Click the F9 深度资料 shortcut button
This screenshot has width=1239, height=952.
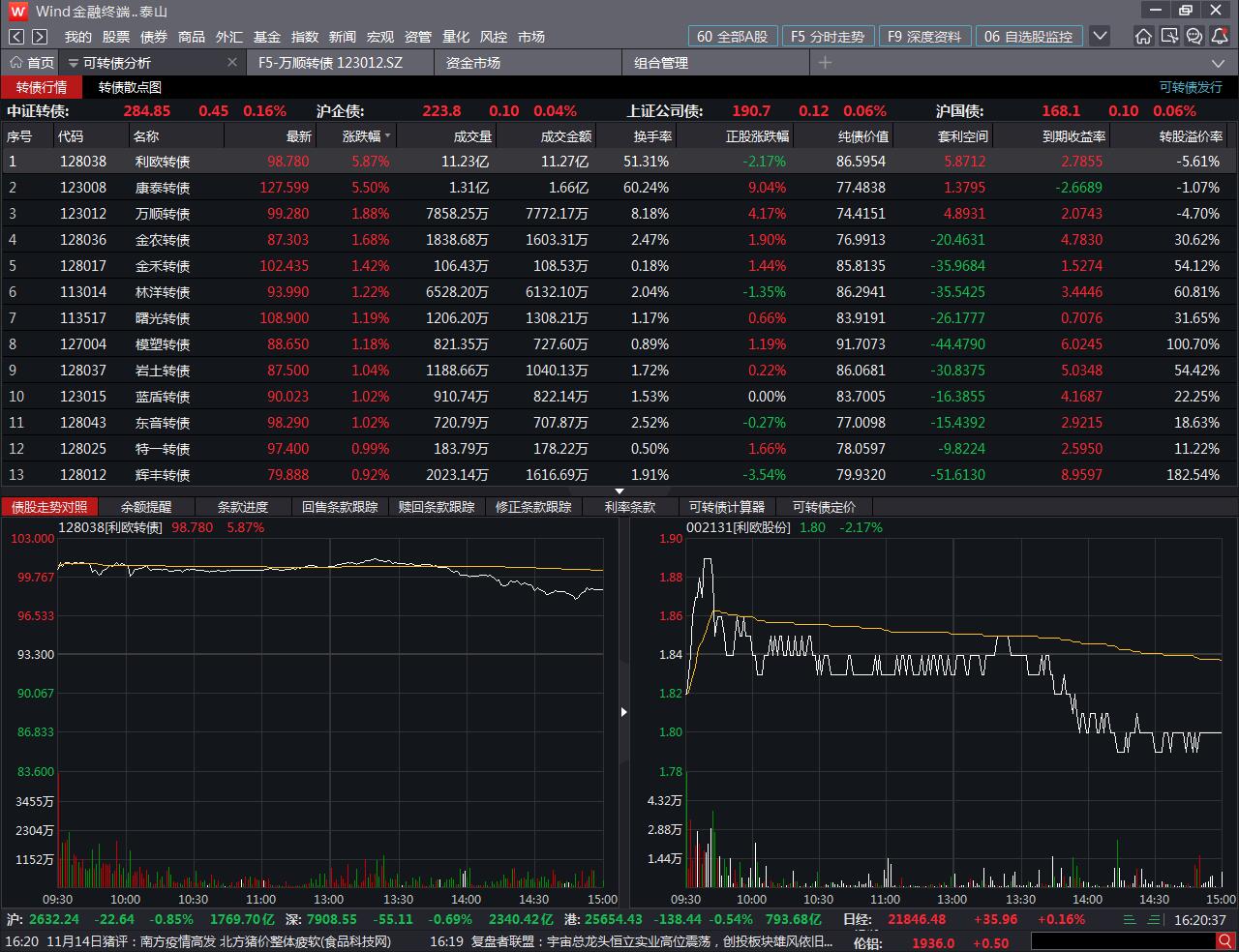pos(924,36)
